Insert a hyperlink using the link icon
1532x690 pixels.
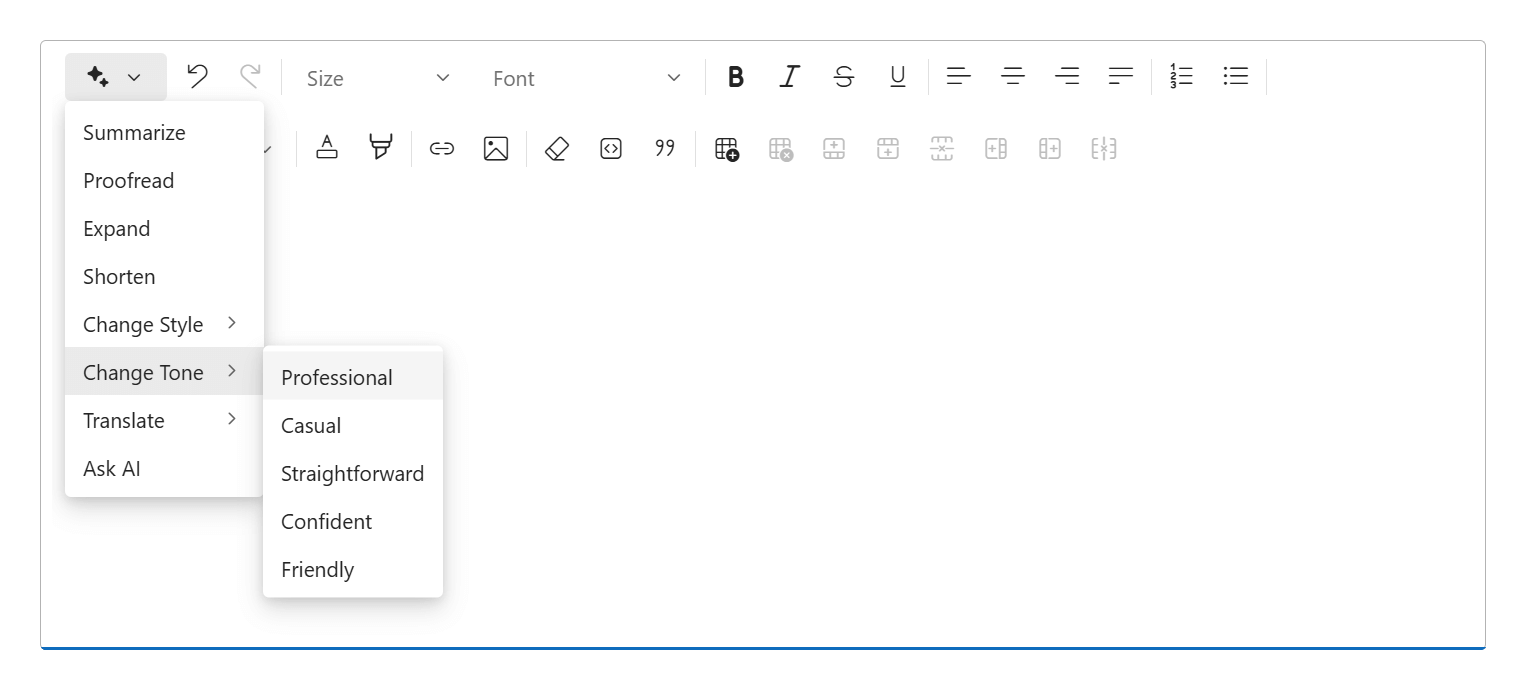(x=441, y=147)
